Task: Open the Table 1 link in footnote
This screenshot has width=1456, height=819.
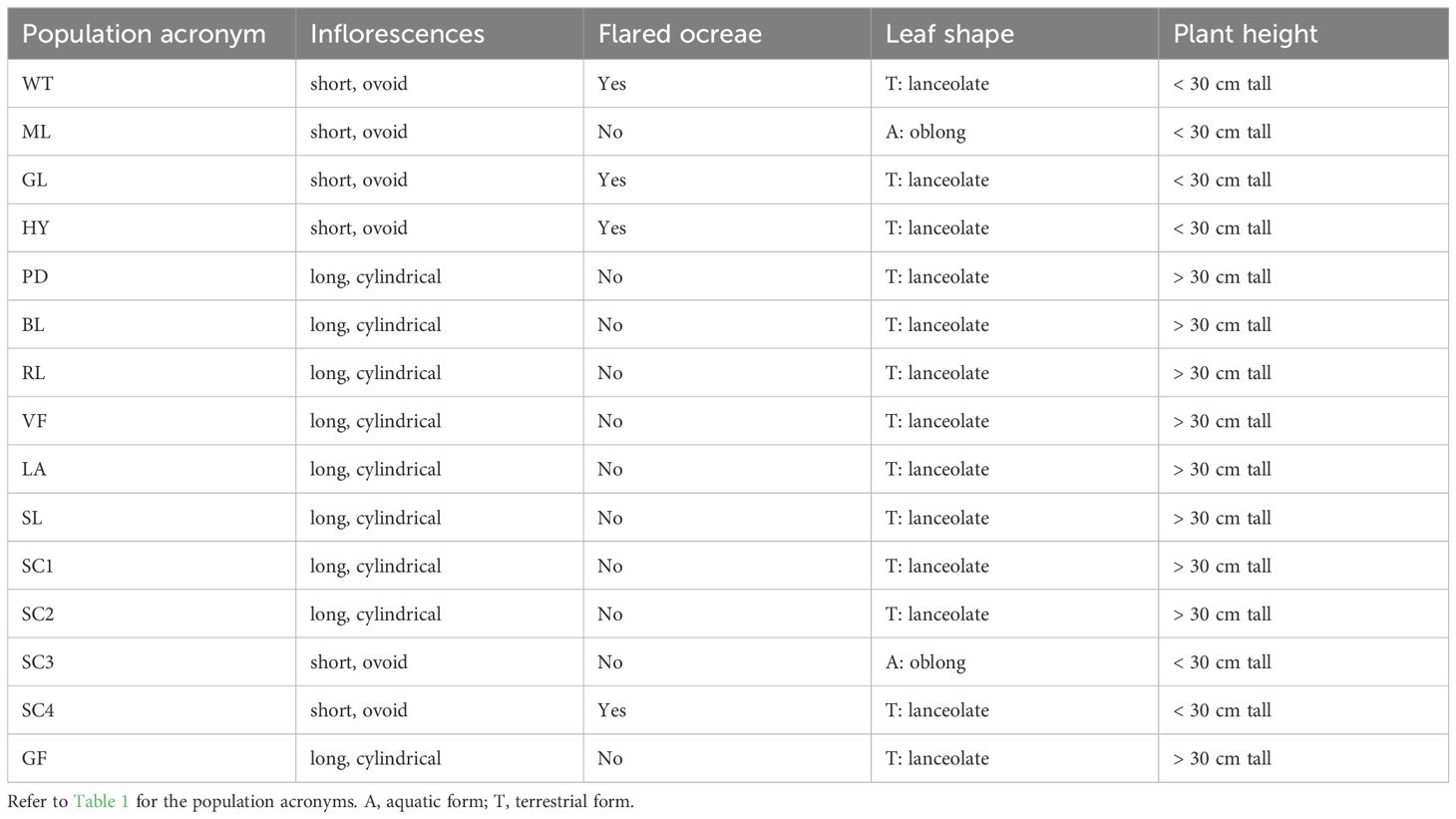Action: [x=101, y=801]
